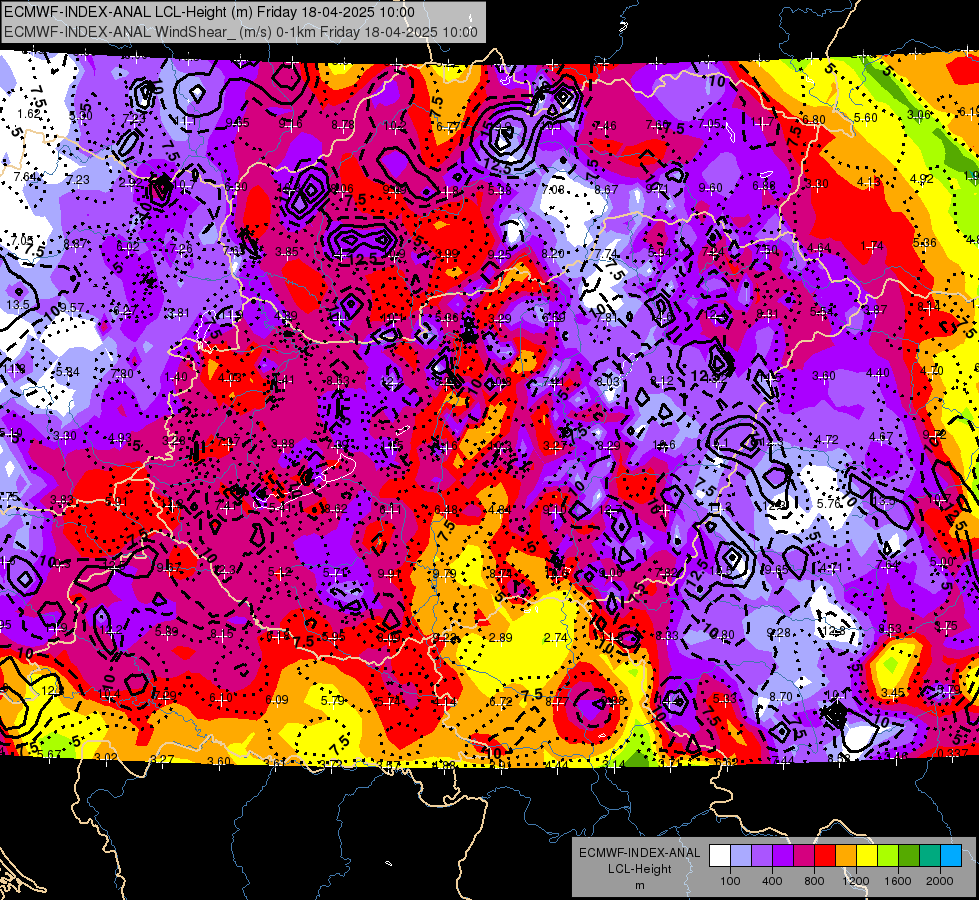Image resolution: width=979 pixels, height=900 pixels.
Task: Click the shear value 7.82
Action: (x=666, y=572)
